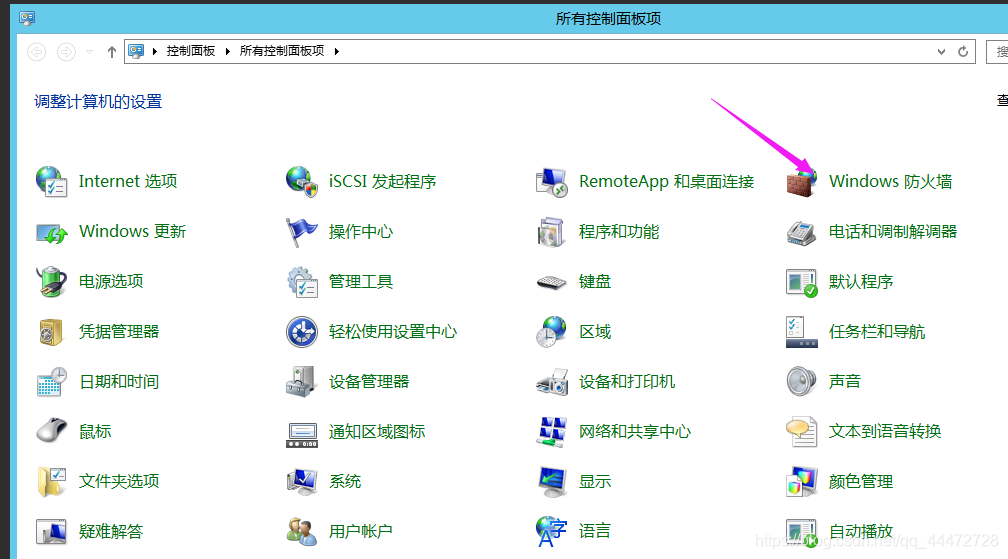
Task: Open the 设备和打印机 icon
Action: click(552, 382)
